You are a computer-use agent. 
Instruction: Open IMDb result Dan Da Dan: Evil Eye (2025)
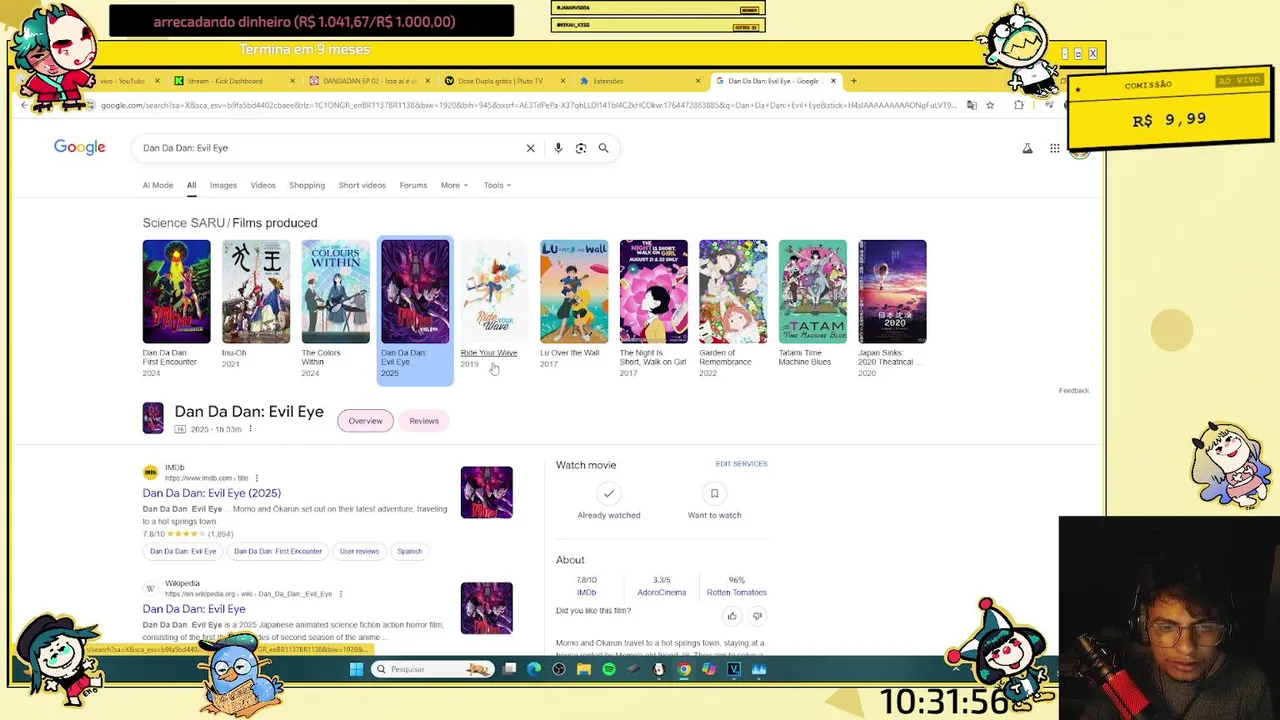211,493
